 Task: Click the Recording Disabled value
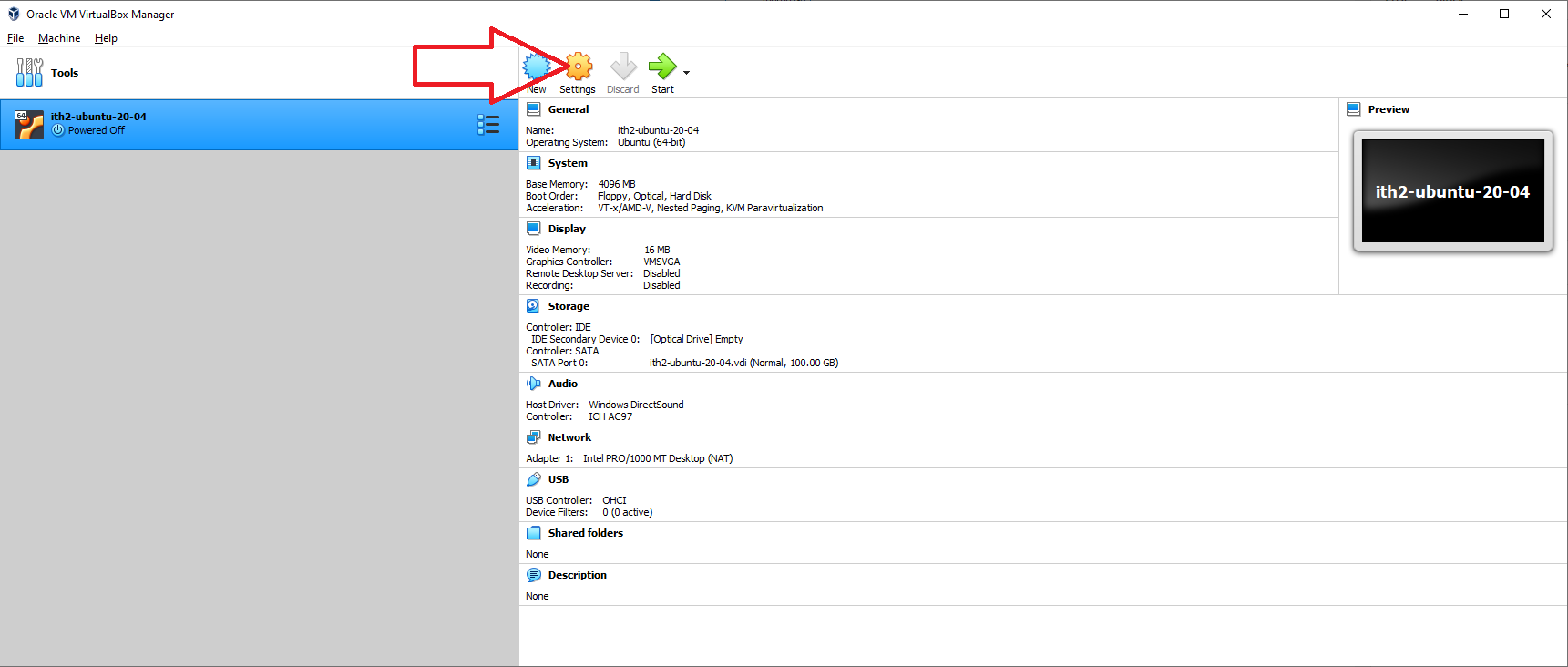coord(661,285)
